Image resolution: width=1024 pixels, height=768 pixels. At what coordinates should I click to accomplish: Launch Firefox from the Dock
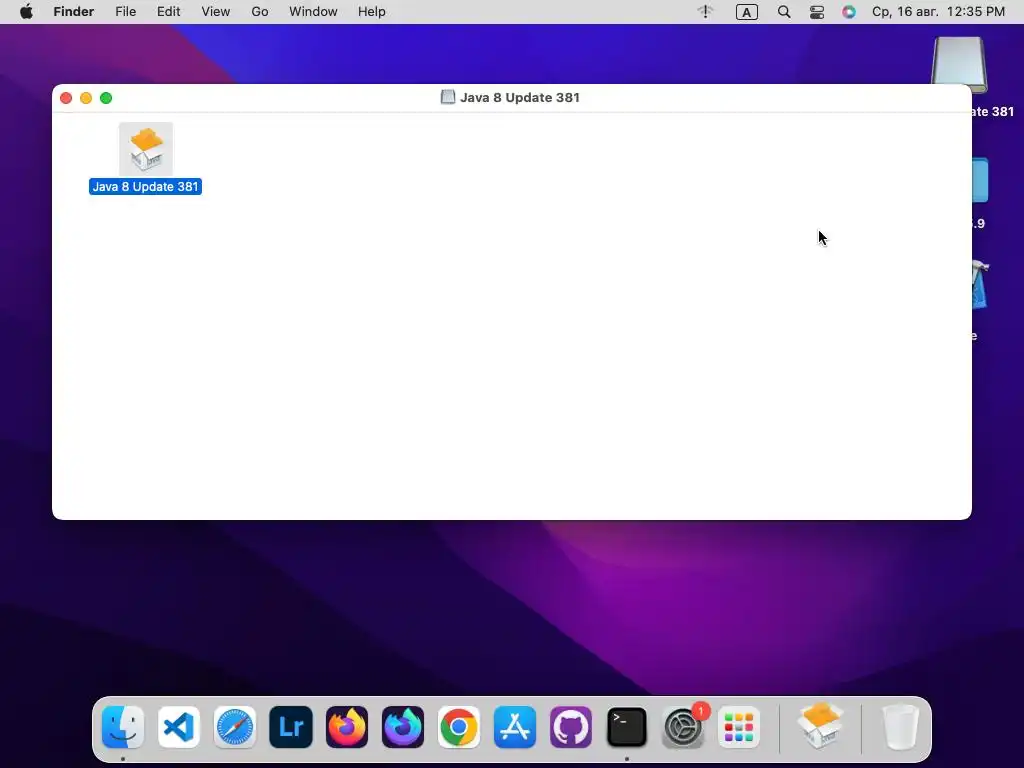point(347,727)
